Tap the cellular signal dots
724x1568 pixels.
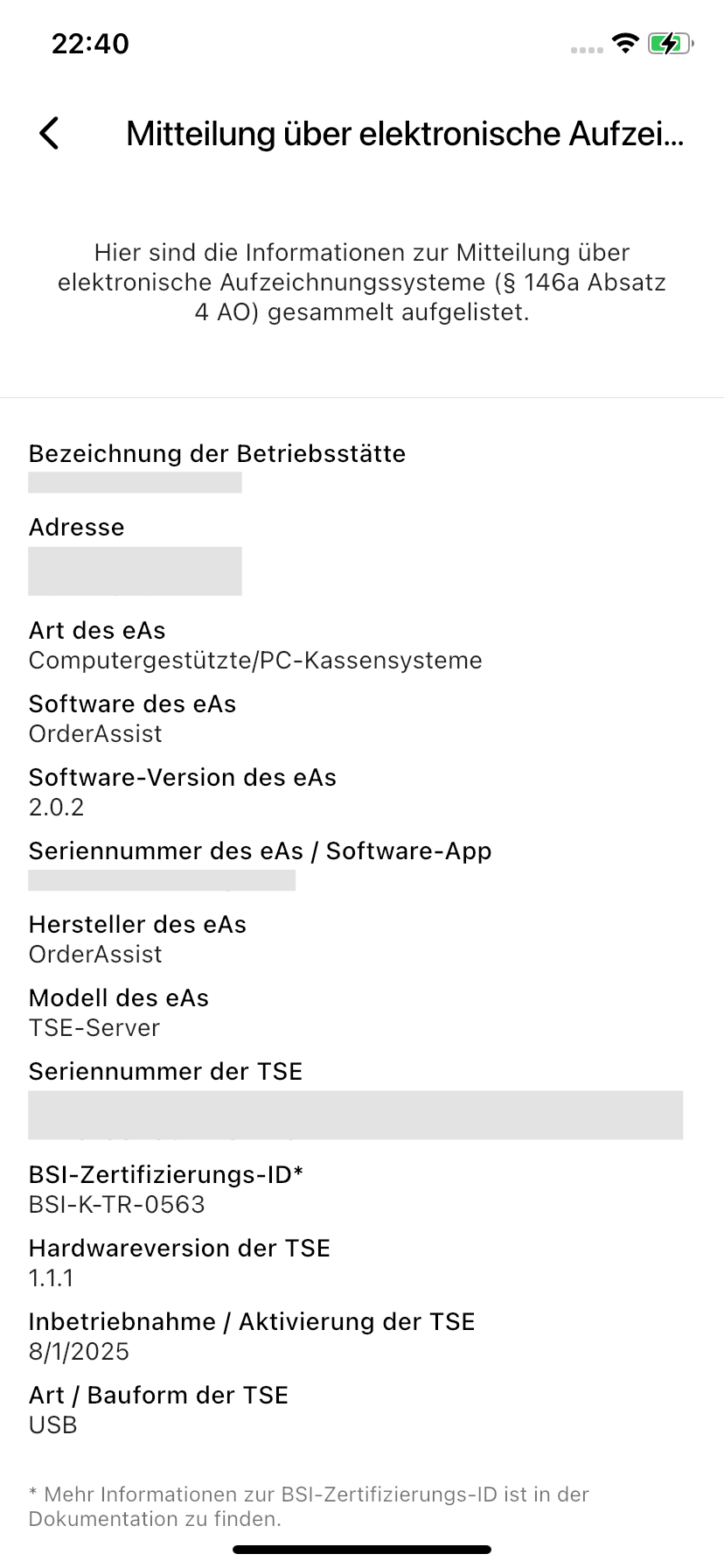tap(587, 50)
